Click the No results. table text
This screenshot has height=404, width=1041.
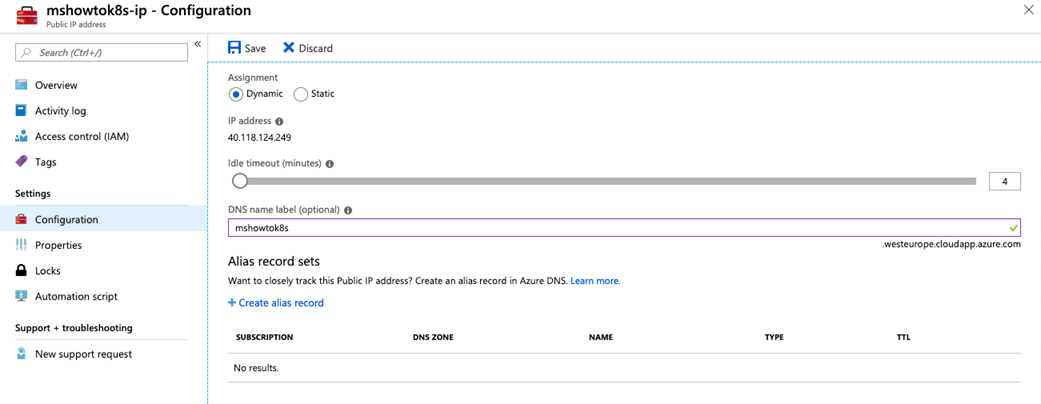point(257,368)
